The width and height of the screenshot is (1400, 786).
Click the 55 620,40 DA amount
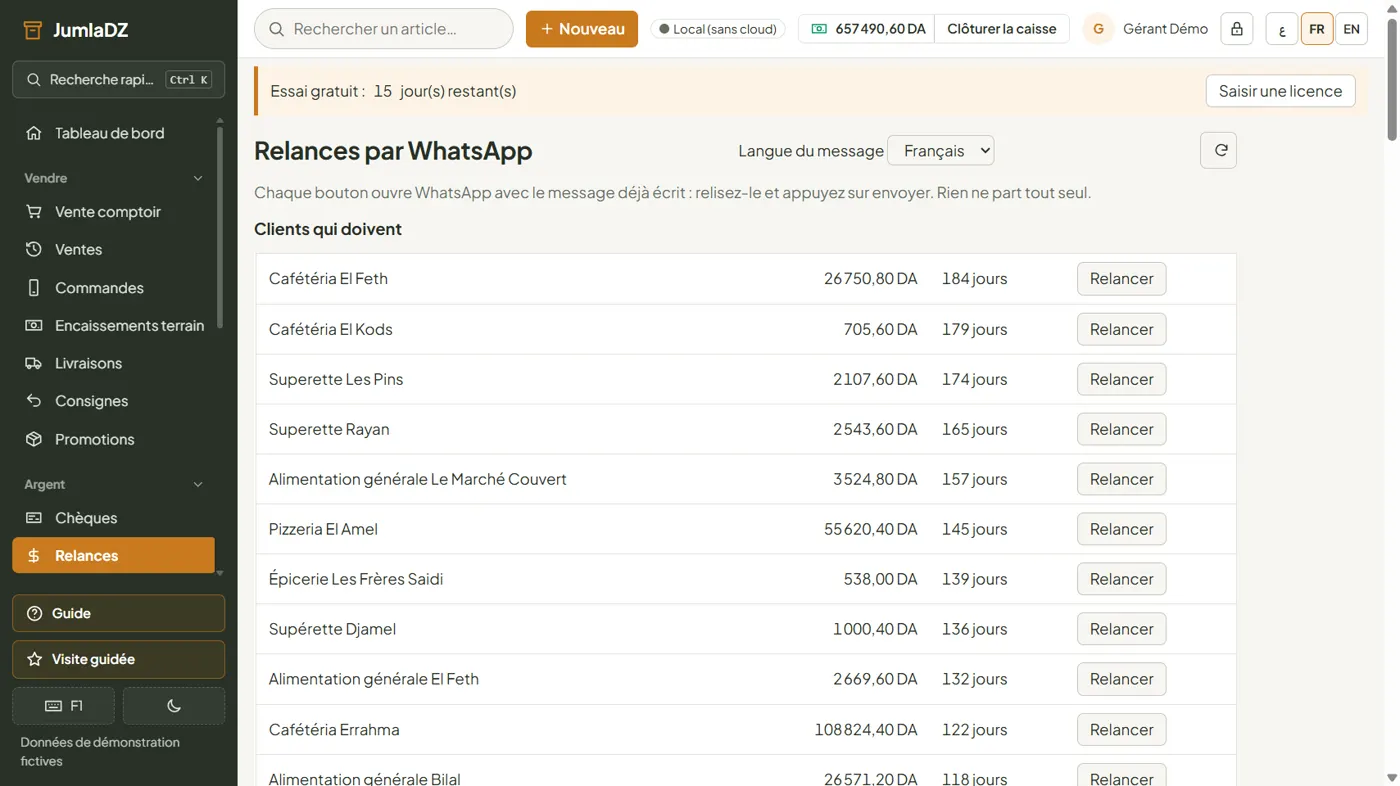click(x=871, y=529)
